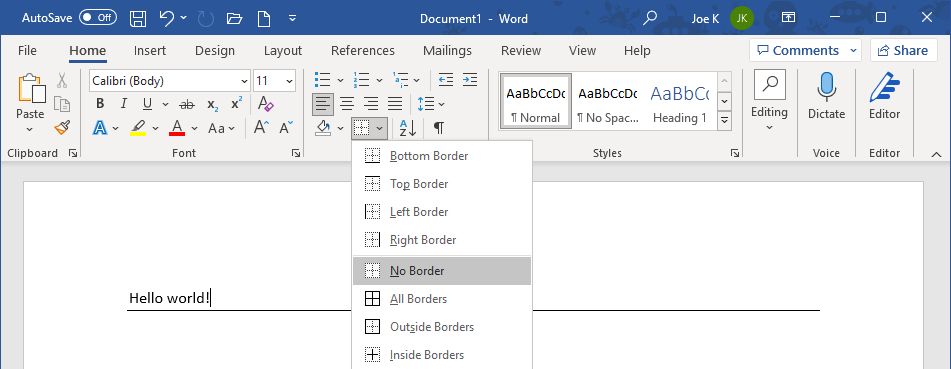The image size is (951, 369).
Task: Open the File tab
Action: [x=27, y=50]
